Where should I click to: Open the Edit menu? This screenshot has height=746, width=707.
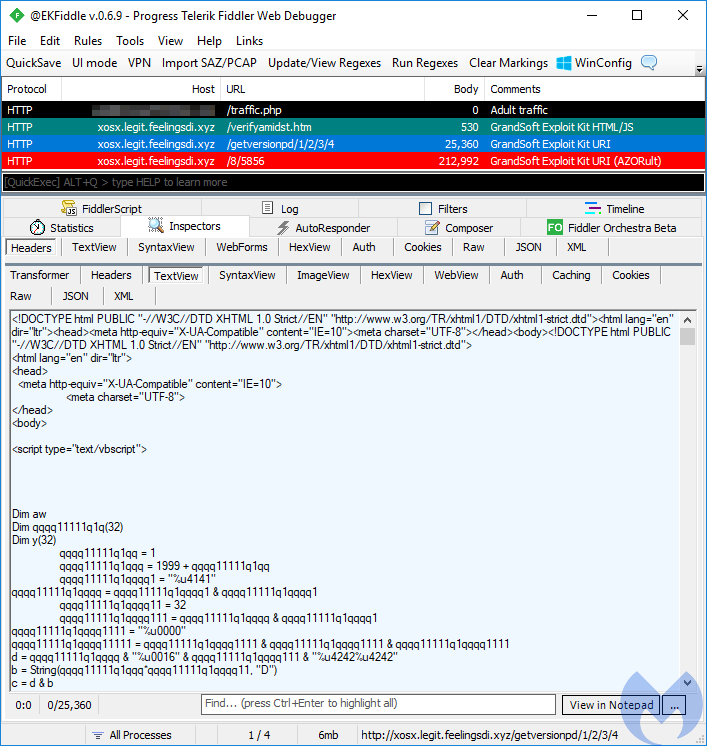pos(50,41)
